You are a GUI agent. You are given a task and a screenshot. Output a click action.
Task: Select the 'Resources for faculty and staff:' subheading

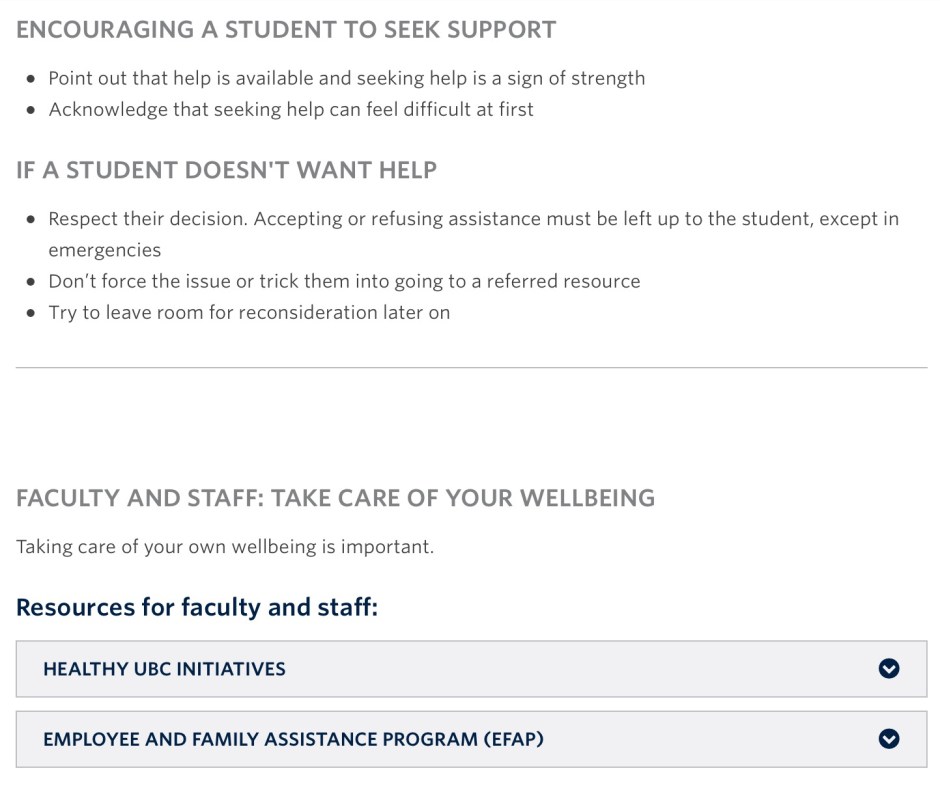197,607
